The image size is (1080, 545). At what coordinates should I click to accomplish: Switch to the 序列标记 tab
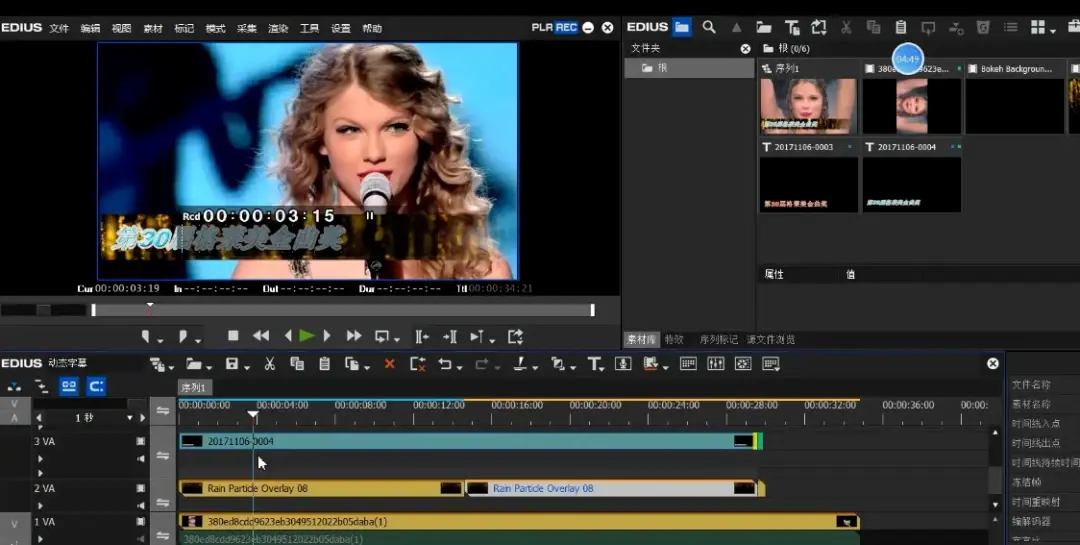(x=718, y=339)
